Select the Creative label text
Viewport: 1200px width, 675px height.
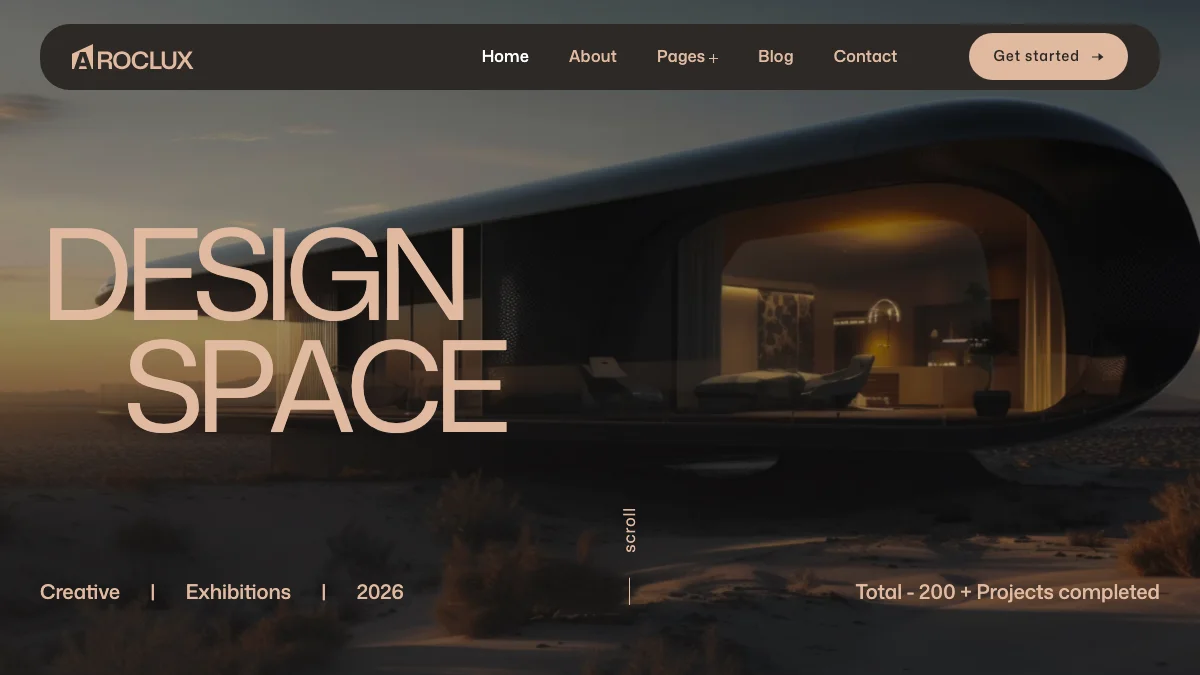pyautogui.click(x=80, y=592)
